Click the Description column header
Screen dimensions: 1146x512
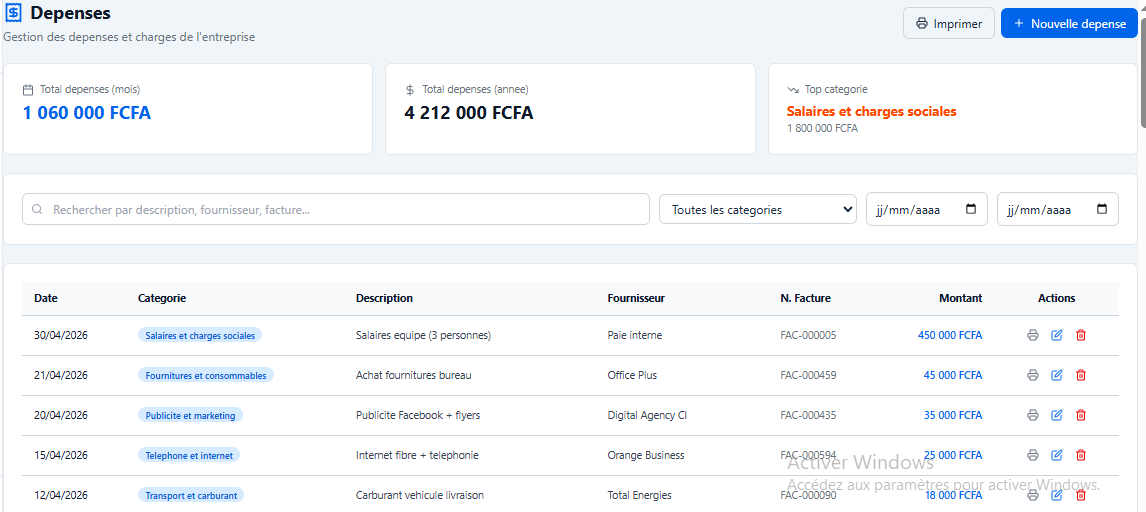(384, 298)
